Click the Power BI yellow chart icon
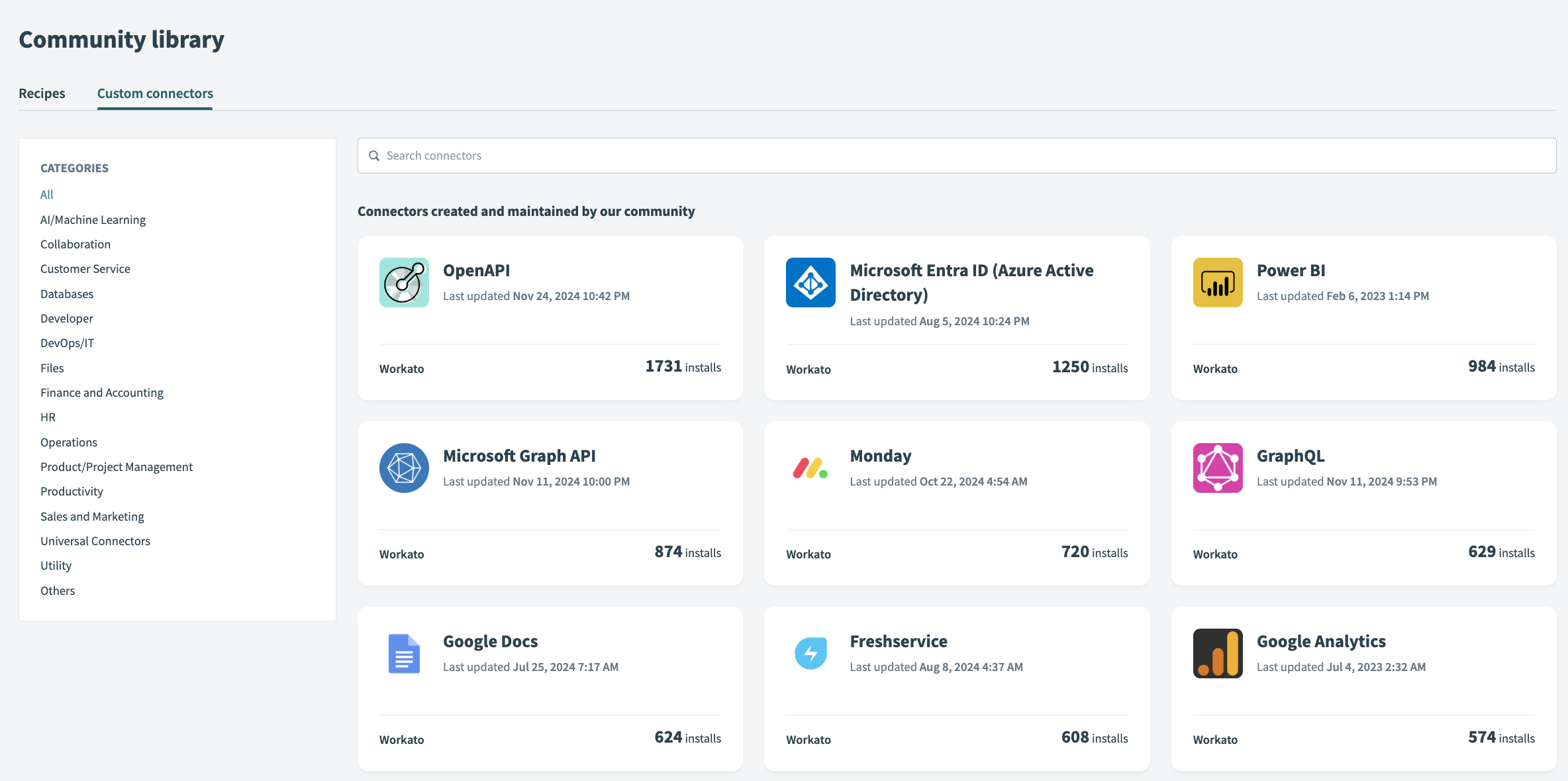This screenshot has height=781, width=1568. click(x=1217, y=282)
